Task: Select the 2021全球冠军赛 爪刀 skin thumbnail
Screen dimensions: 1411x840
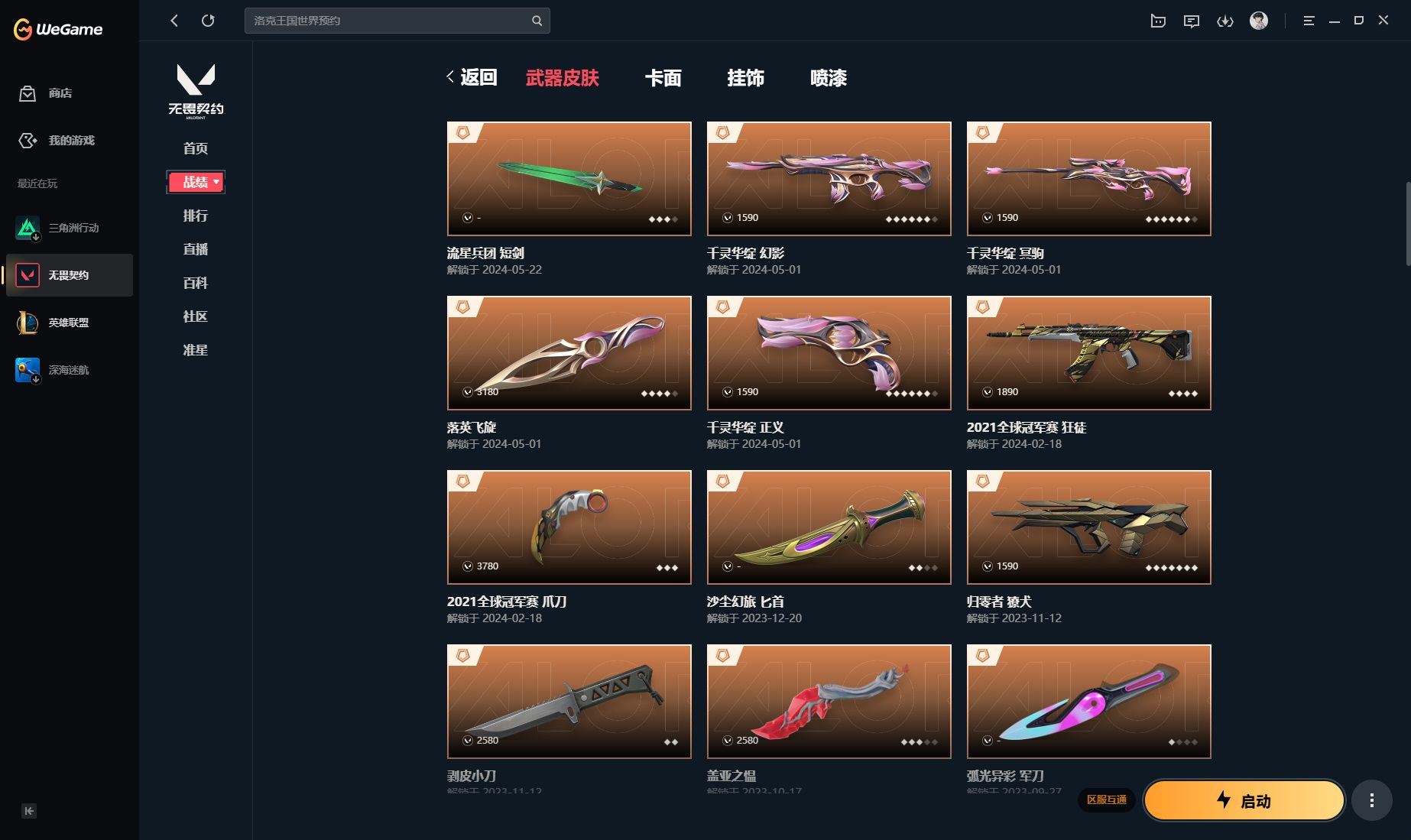Action: point(569,527)
